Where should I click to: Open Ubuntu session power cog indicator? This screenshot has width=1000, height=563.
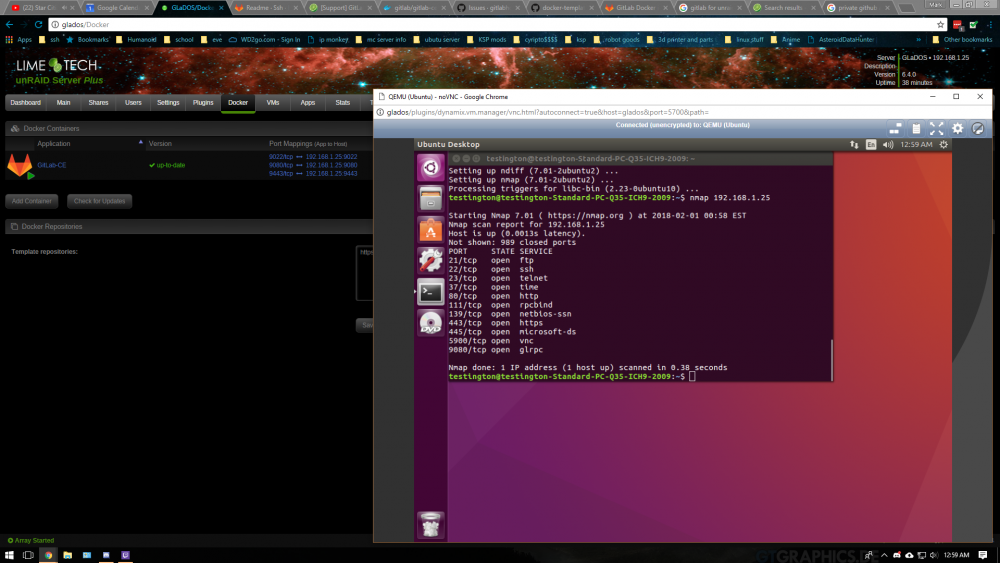point(944,145)
